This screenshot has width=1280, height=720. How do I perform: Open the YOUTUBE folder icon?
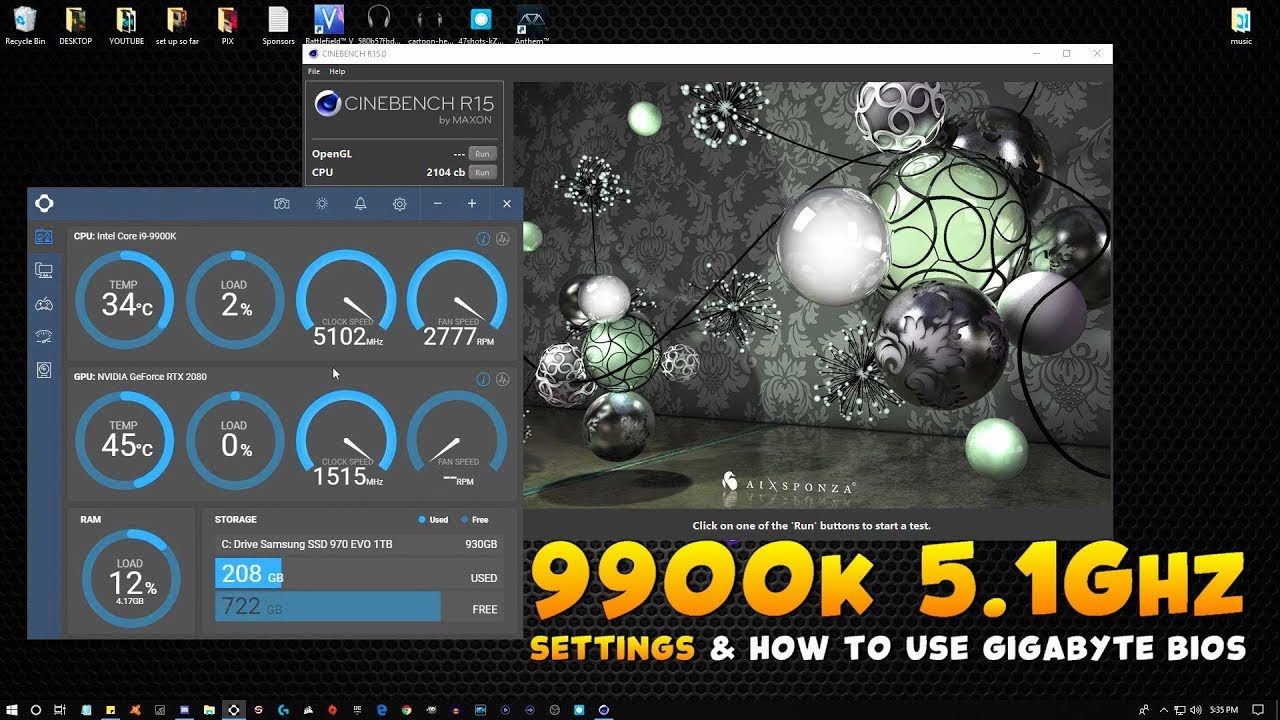pyautogui.click(x=126, y=27)
